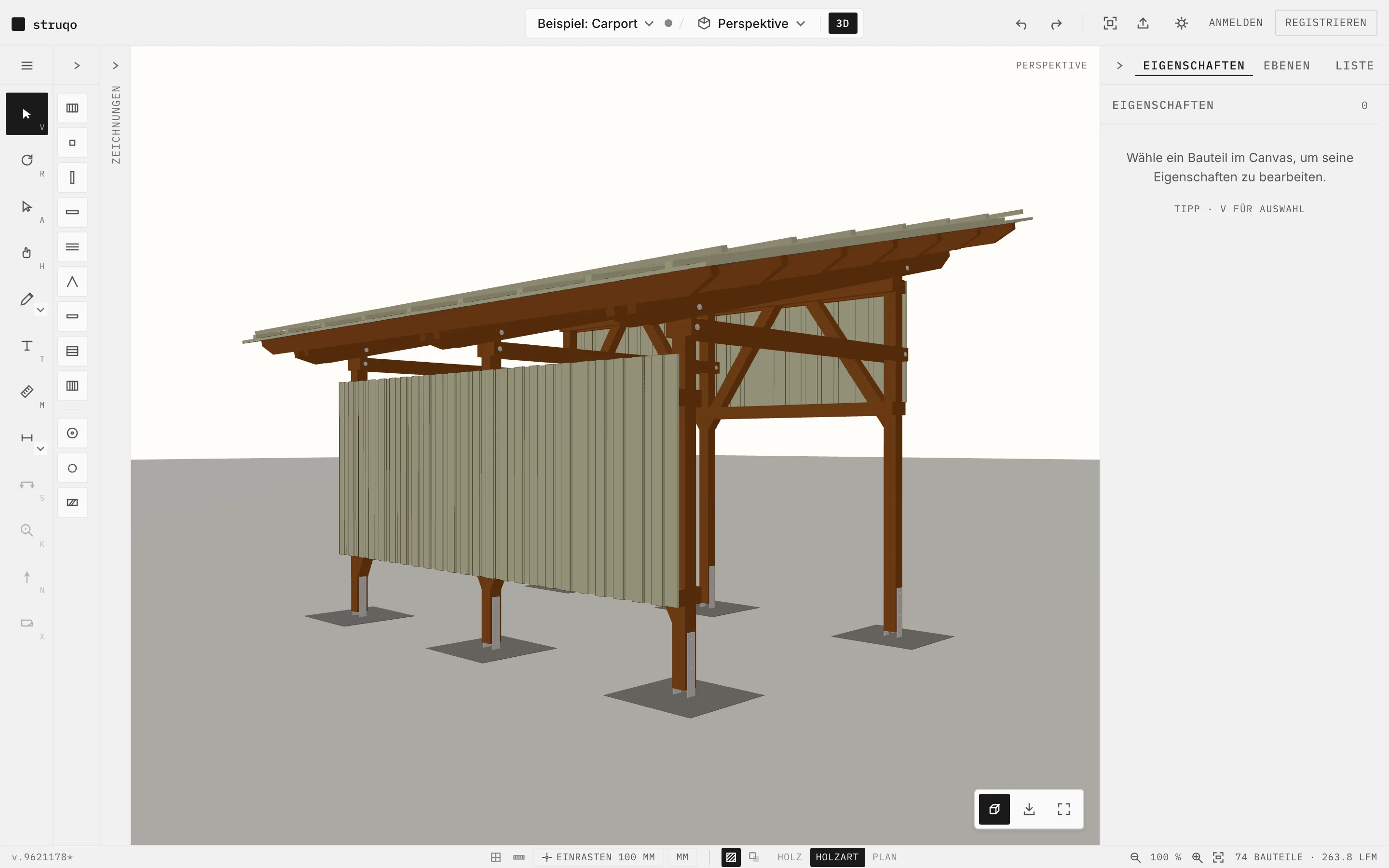Choose the ruler measure tool (M)
This screenshot has height=868, width=1389.
(27, 392)
